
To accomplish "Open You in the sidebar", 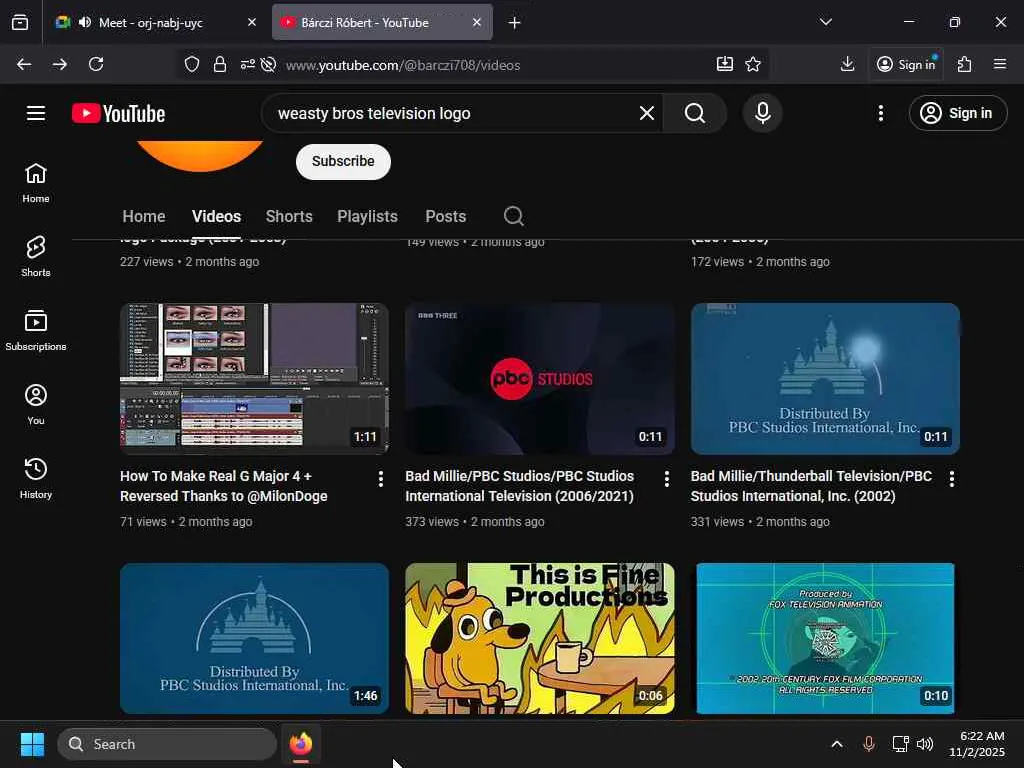I will [x=36, y=404].
